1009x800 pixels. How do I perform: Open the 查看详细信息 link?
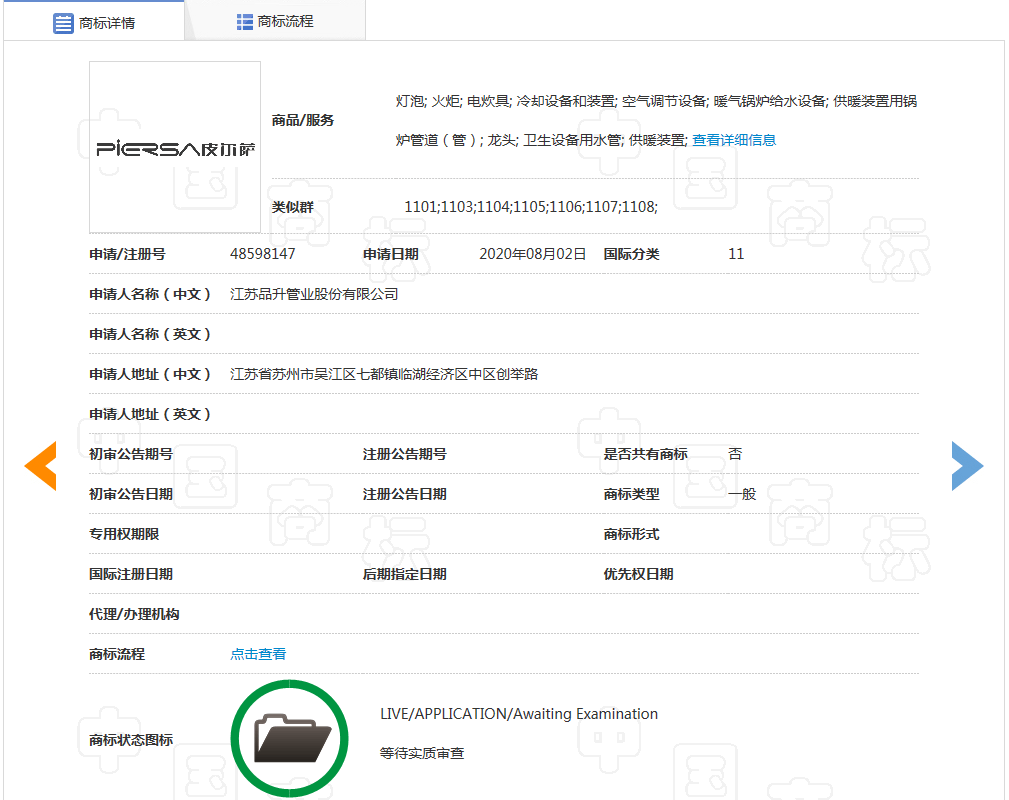[x=734, y=140]
